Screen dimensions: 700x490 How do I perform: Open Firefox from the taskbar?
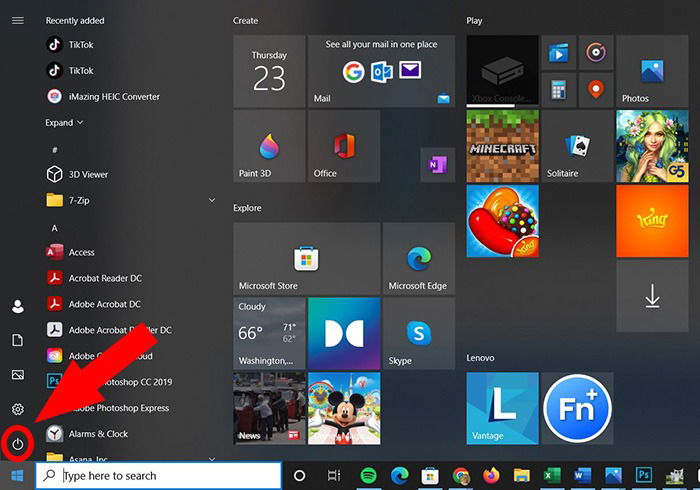coord(492,476)
